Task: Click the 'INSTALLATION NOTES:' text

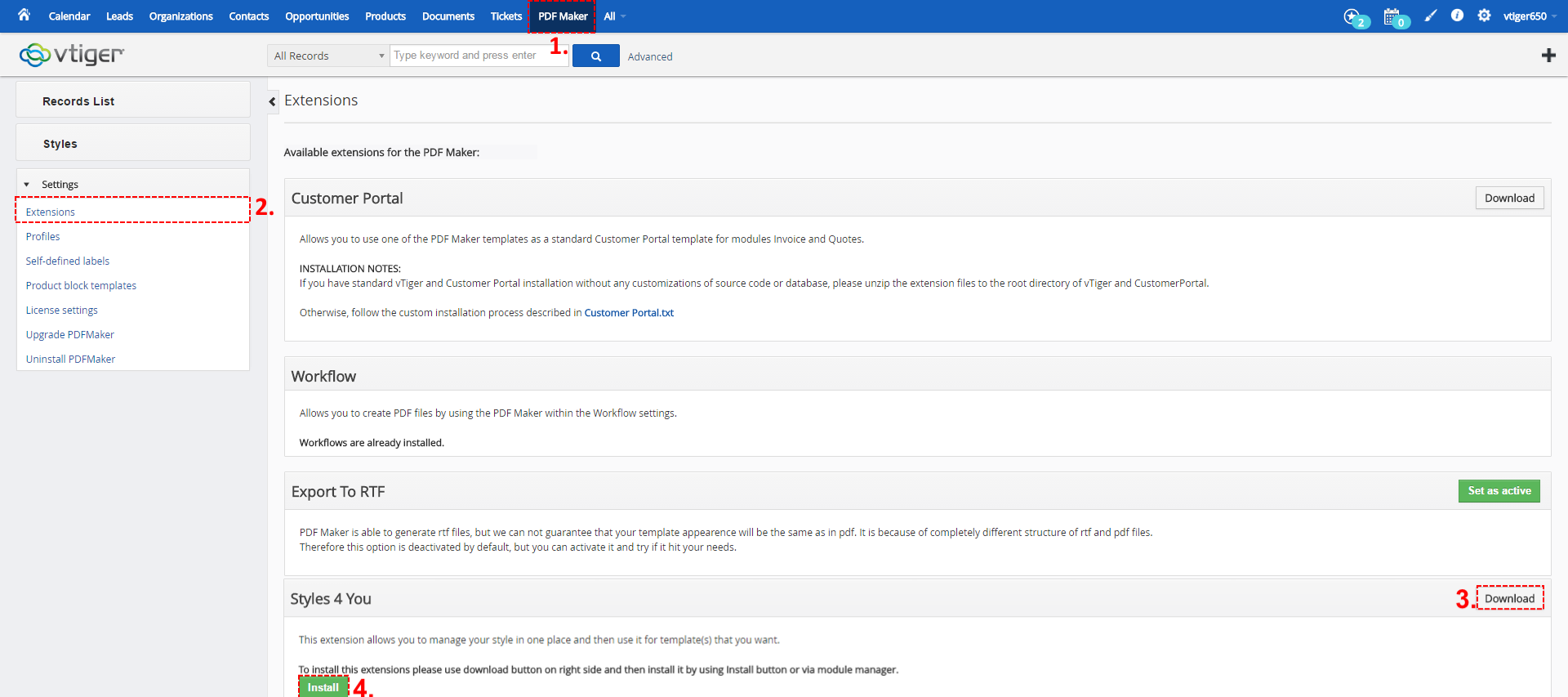Action: [x=350, y=269]
